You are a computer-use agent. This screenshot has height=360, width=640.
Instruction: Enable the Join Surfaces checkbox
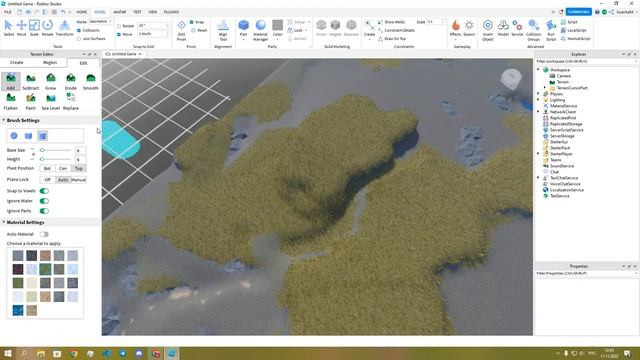click(79, 39)
